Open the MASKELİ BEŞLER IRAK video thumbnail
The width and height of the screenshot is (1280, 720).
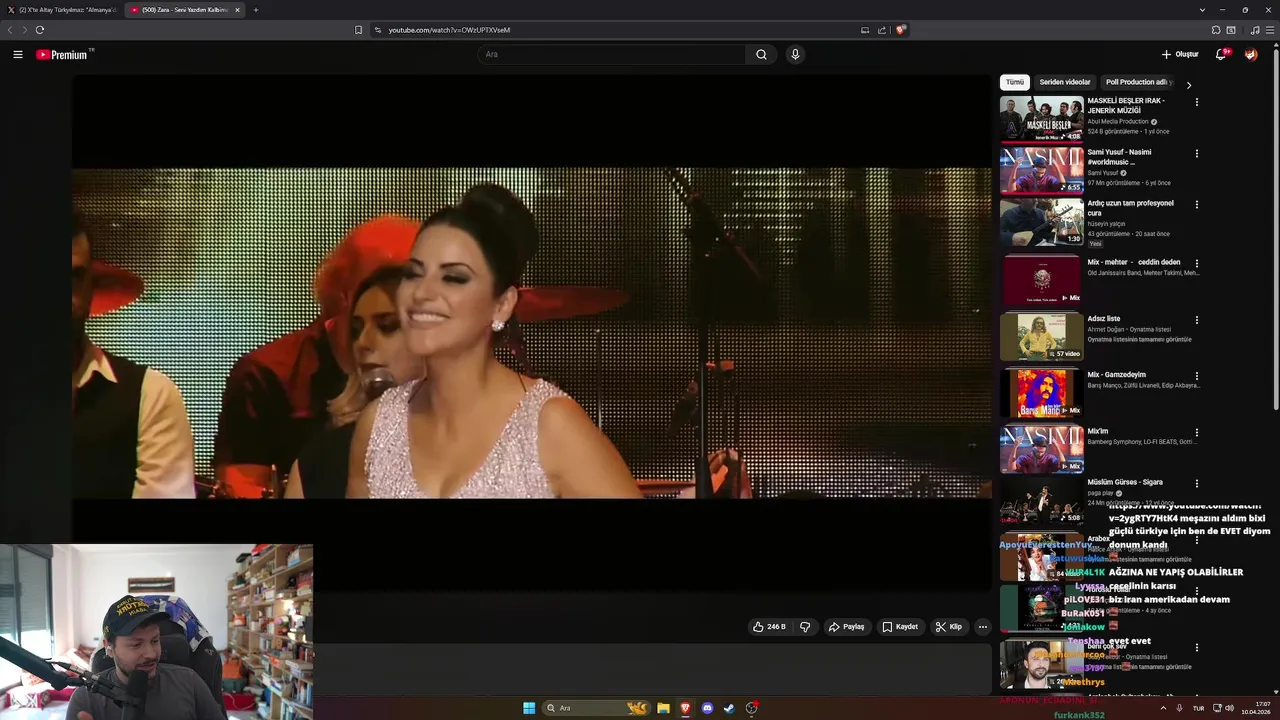tap(1042, 118)
